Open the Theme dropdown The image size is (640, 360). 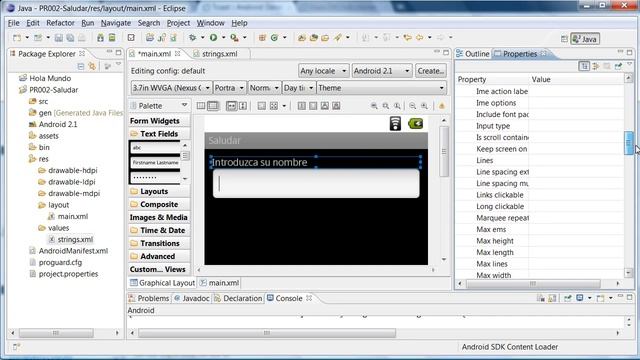(x=381, y=88)
